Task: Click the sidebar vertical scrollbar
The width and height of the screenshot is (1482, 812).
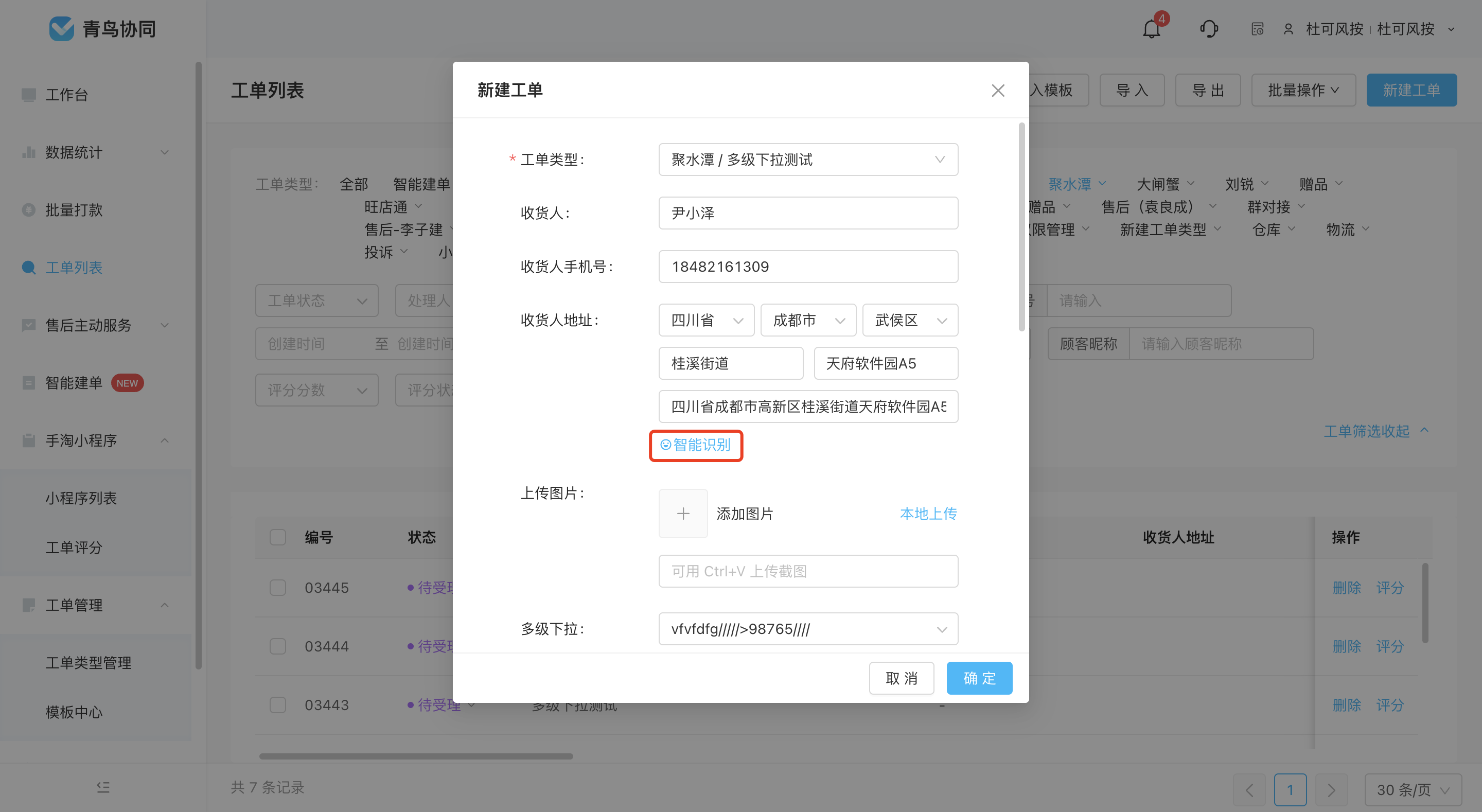Action: click(199, 365)
